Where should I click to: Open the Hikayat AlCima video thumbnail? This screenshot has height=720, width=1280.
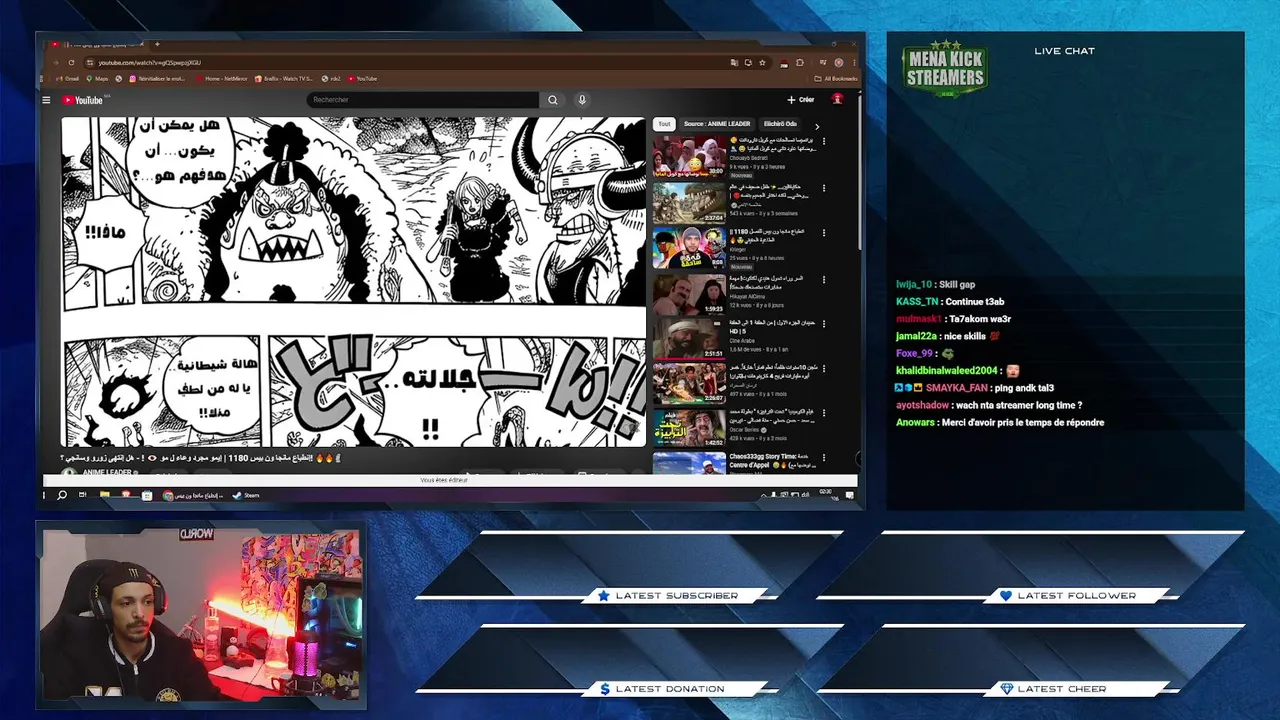(689, 294)
